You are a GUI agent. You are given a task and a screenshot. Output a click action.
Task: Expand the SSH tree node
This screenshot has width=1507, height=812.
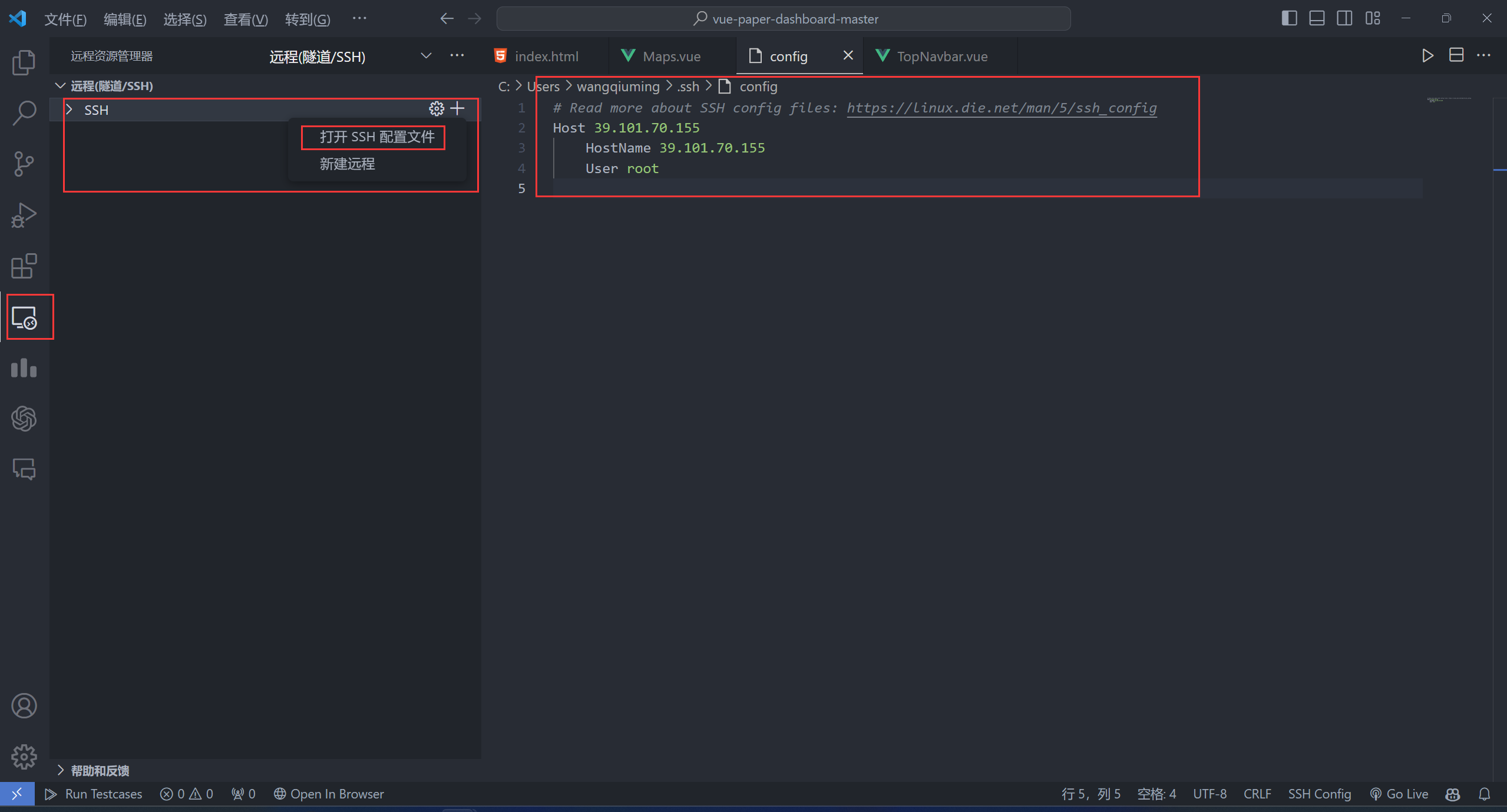click(70, 110)
